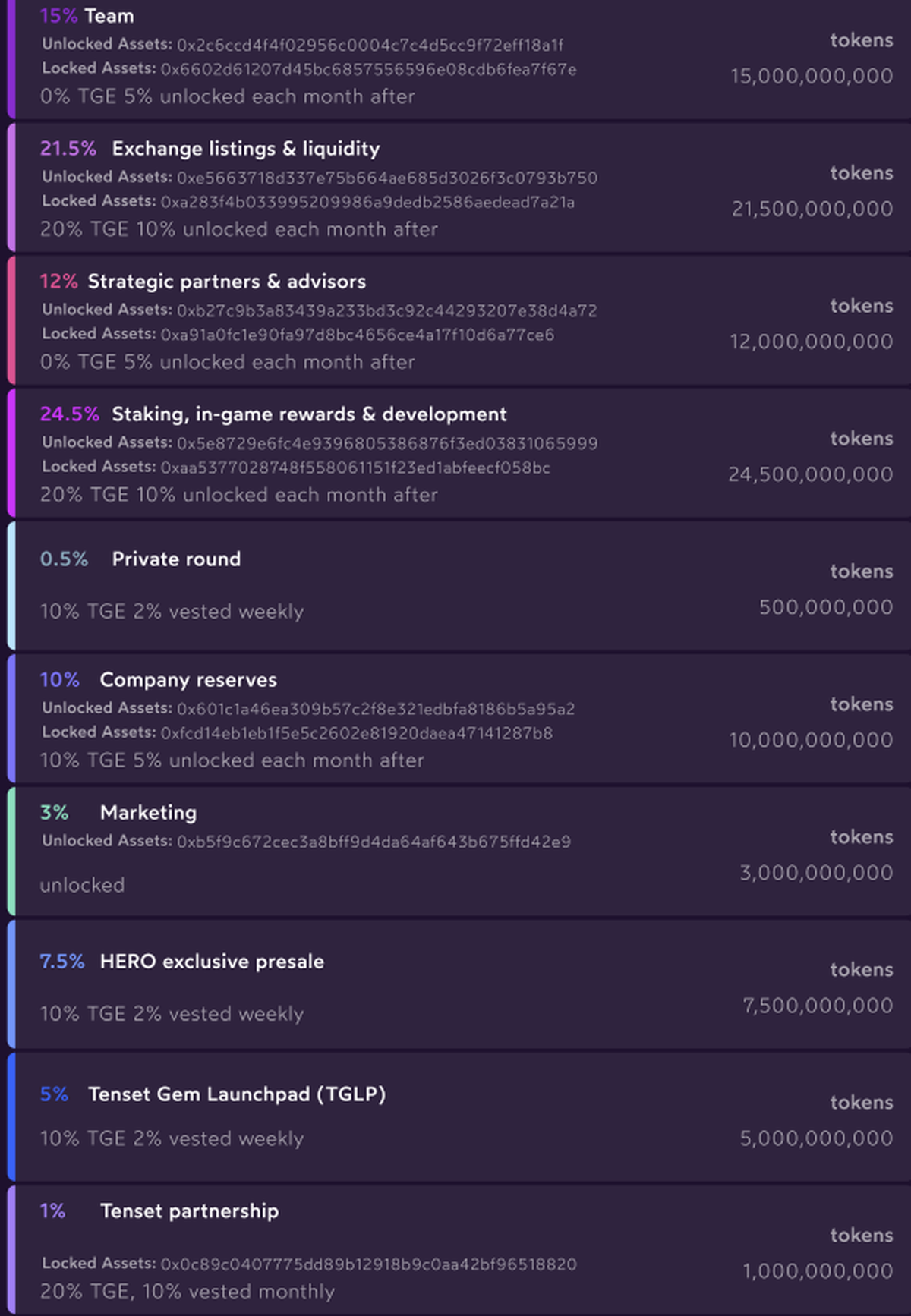Open Strategic partners unlocked assets address
This screenshot has width=911, height=1316.
(x=386, y=311)
